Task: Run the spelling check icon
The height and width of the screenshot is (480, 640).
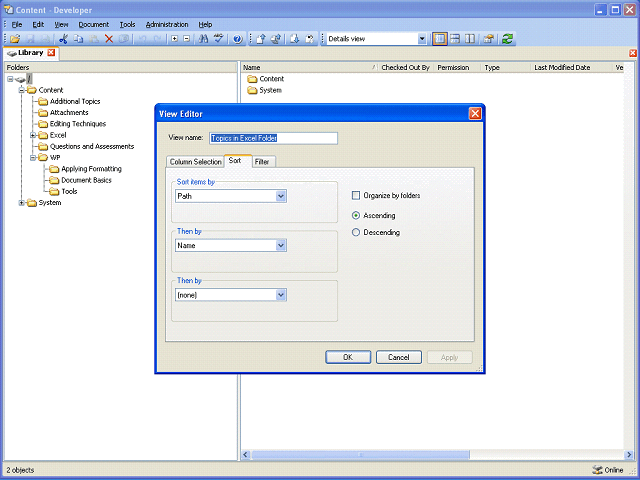Action: tap(219, 39)
